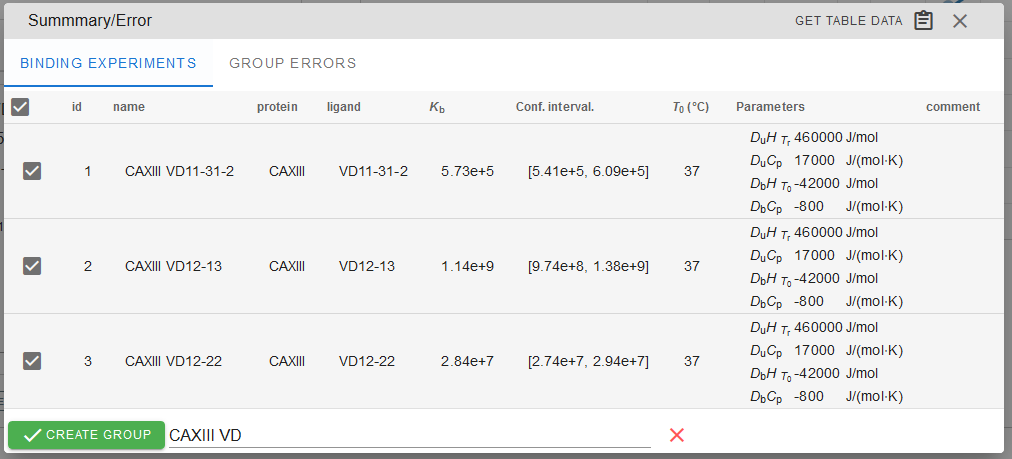The height and width of the screenshot is (459, 1012).
Task: Switch to the Group Errors tab
Action: [293, 63]
